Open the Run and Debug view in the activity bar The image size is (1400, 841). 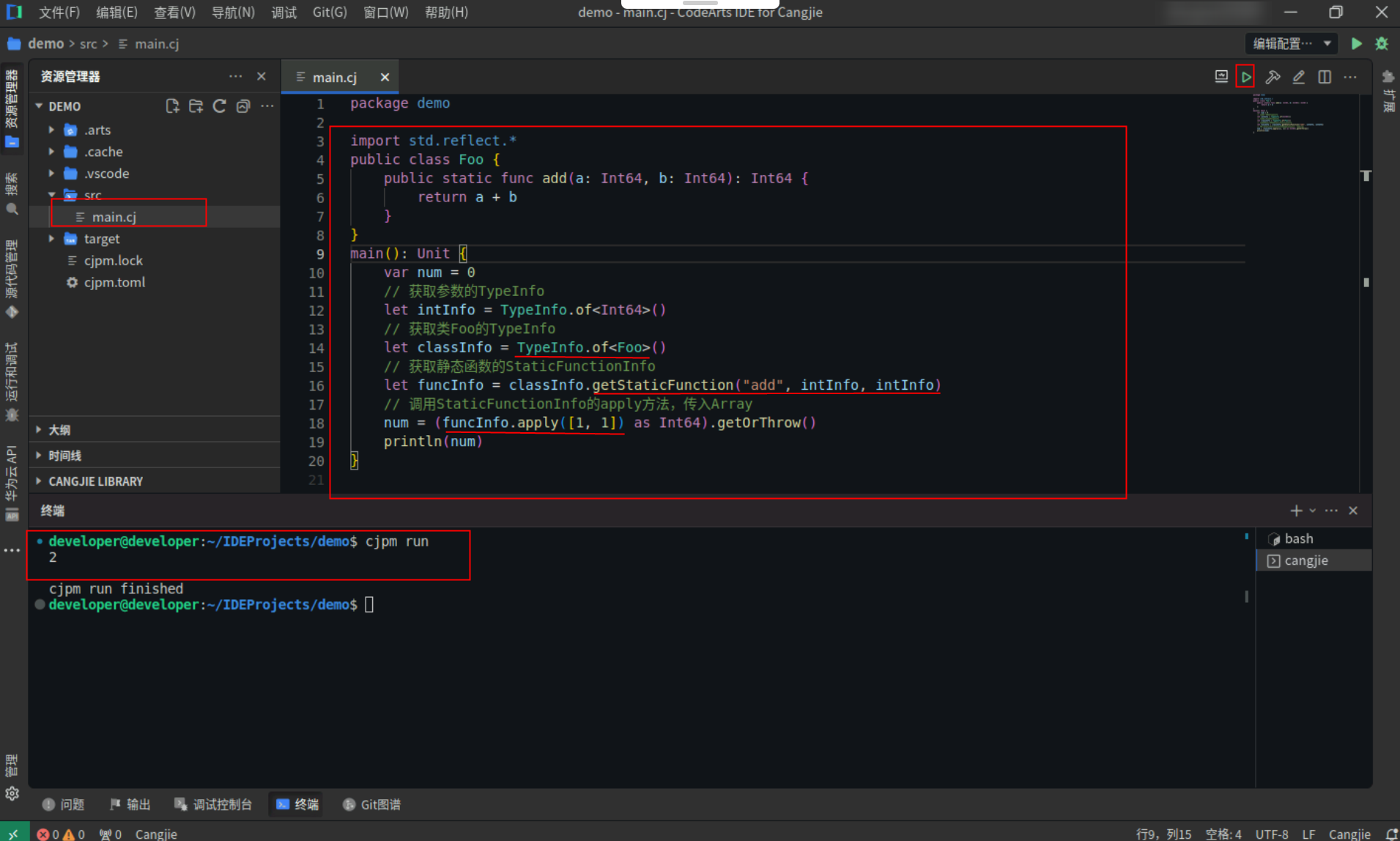pos(12,381)
